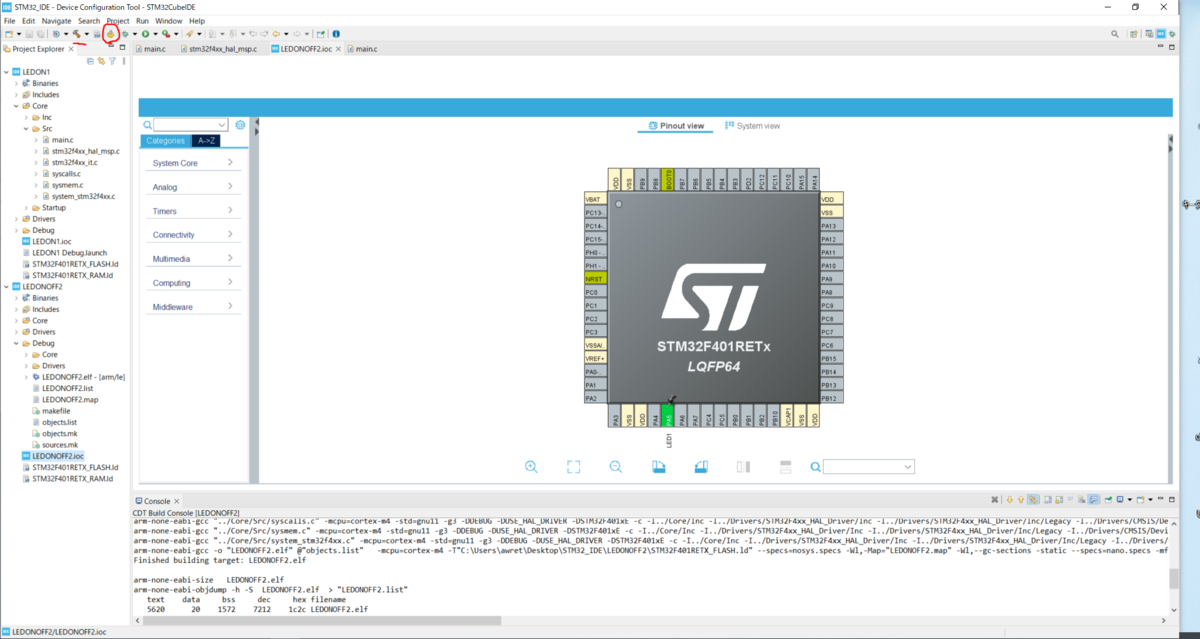Switch to the stm32f4xx_hal_msp.c editor tab
Image resolution: width=1200 pixels, height=639 pixels.
pos(218,48)
